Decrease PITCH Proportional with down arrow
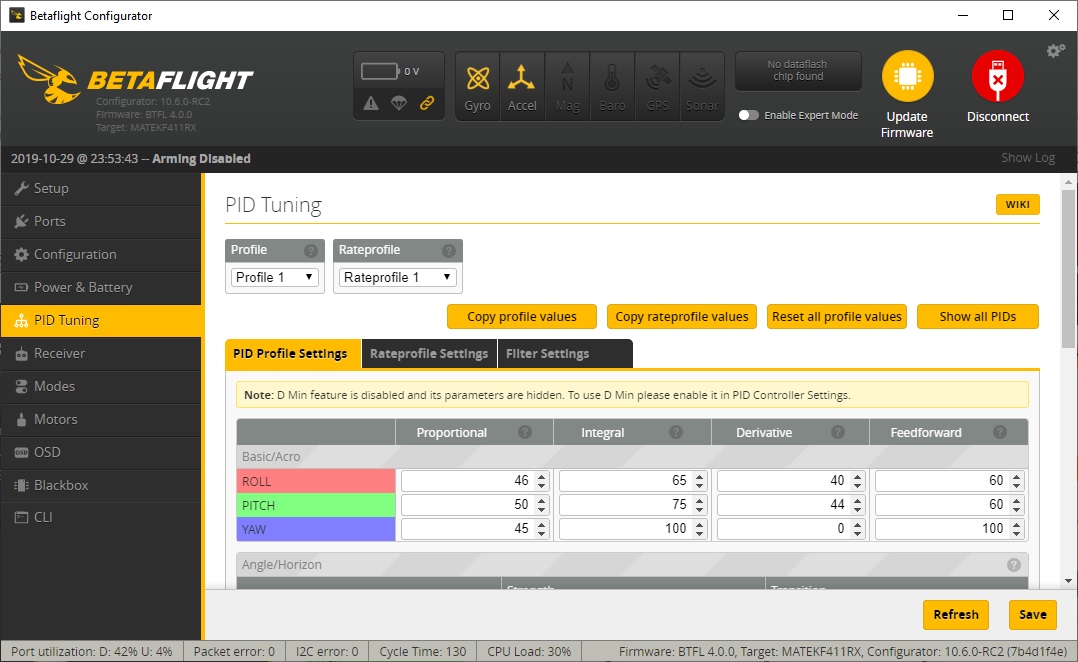The height and width of the screenshot is (662, 1078). pos(542,510)
